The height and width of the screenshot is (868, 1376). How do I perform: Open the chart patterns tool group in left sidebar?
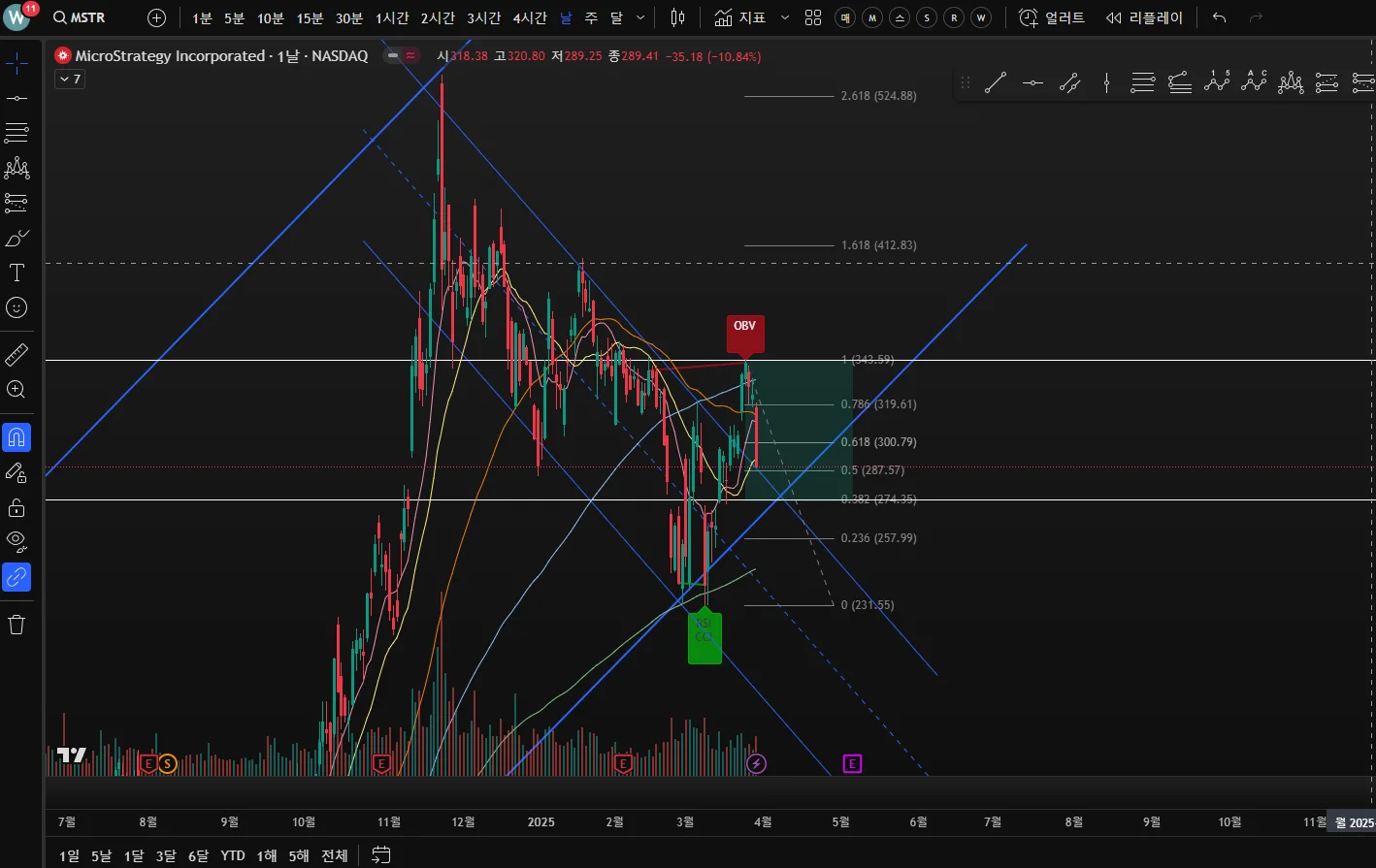point(16,168)
